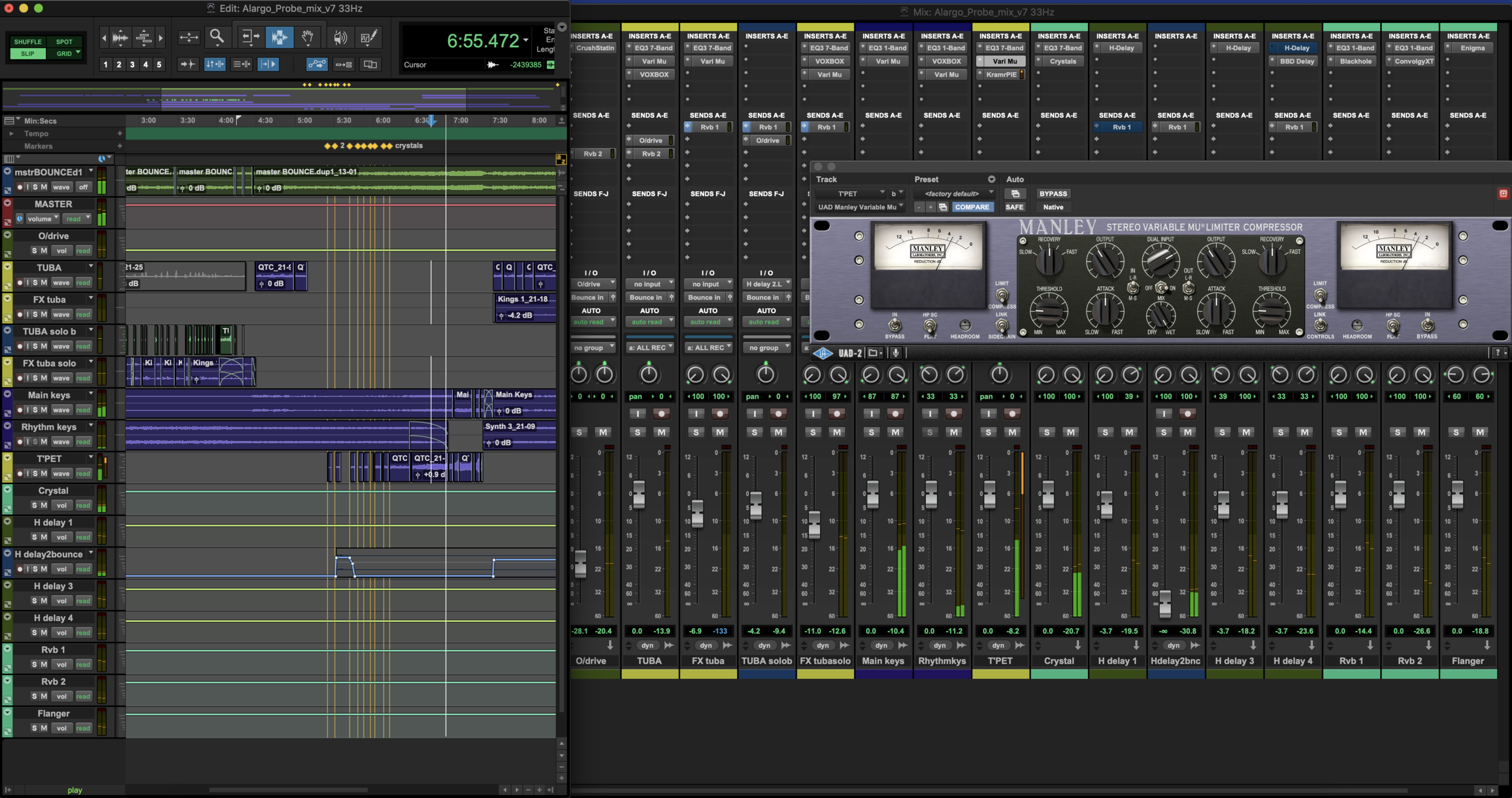Click the microphone icon in UAD-2 bar
1512x798 pixels.
point(896,353)
